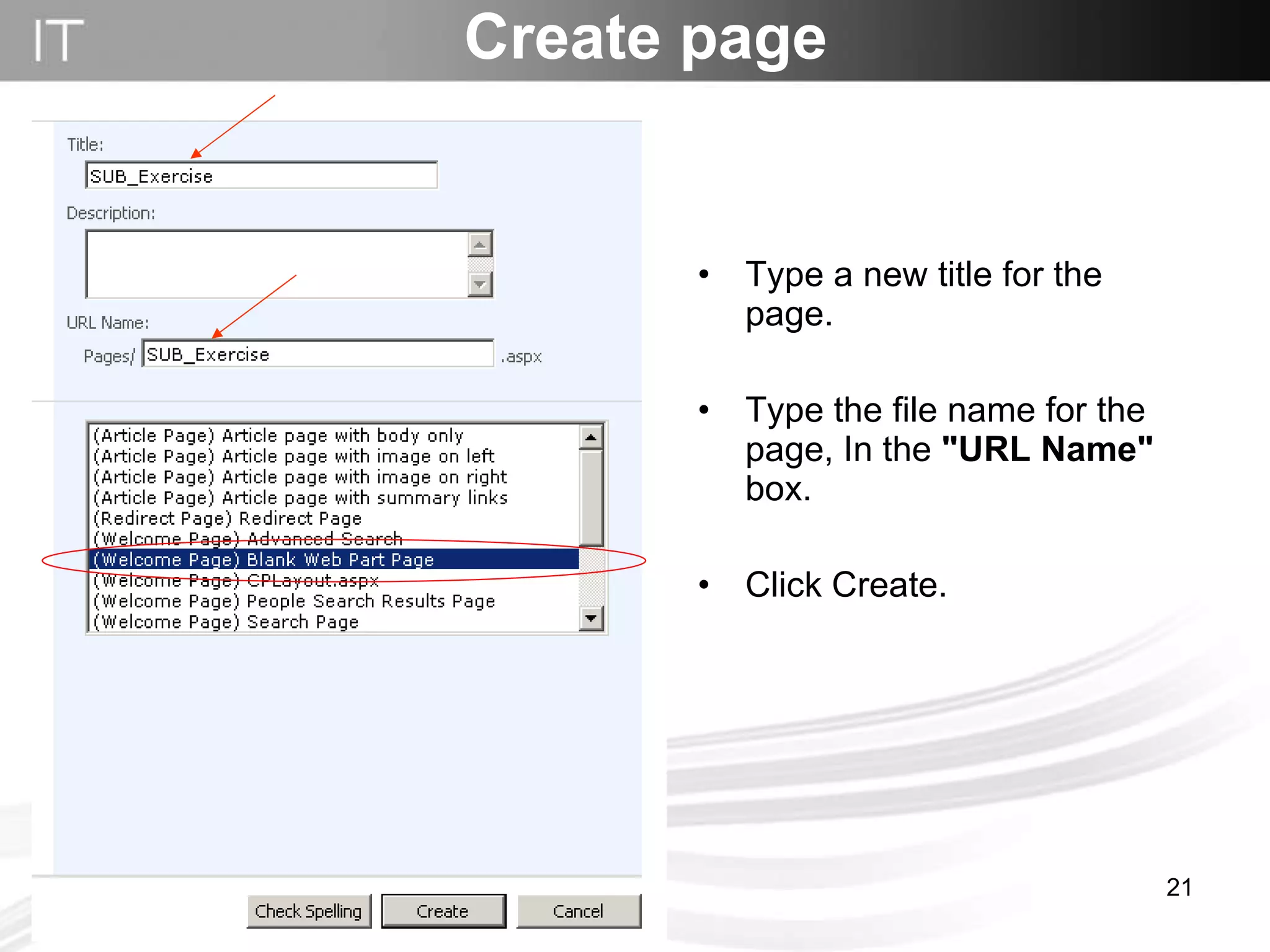Select Article page with image on right
The image size is (1270, 952).
coord(334,477)
